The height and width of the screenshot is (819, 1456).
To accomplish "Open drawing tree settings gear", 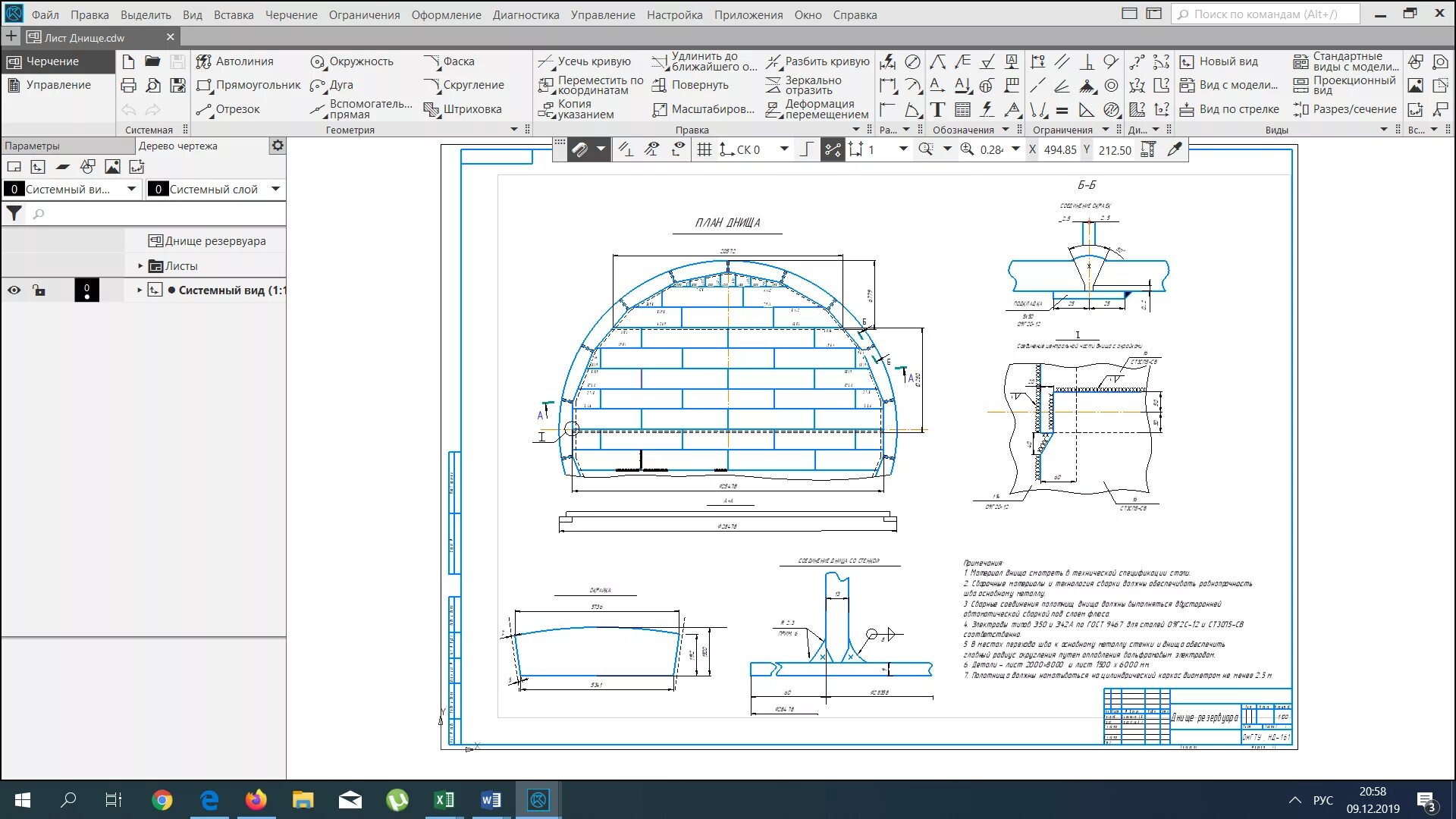I will coord(278,145).
